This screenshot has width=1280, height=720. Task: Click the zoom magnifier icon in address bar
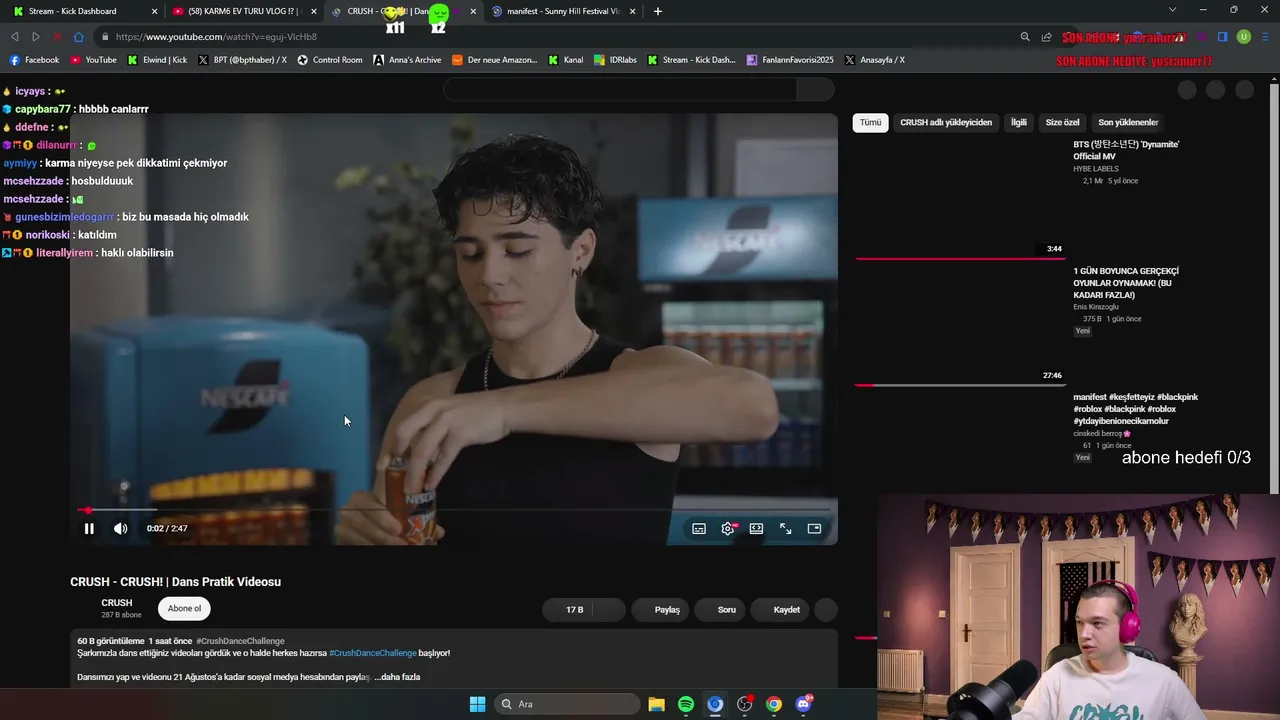tap(1025, 37)
